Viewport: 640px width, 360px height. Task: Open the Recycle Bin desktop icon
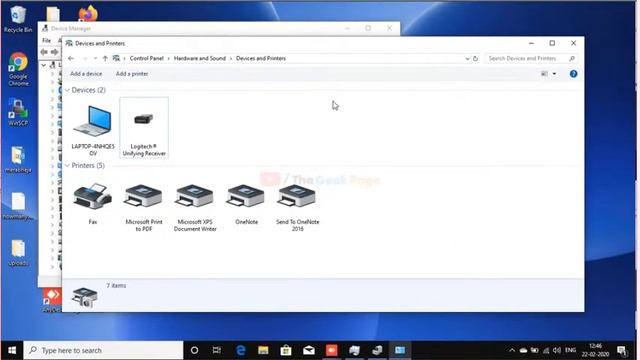[x=18, y=19]
